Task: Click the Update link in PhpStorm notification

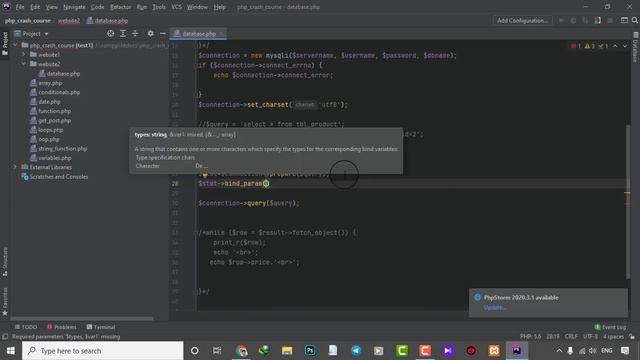Action: tap(494, 307)
